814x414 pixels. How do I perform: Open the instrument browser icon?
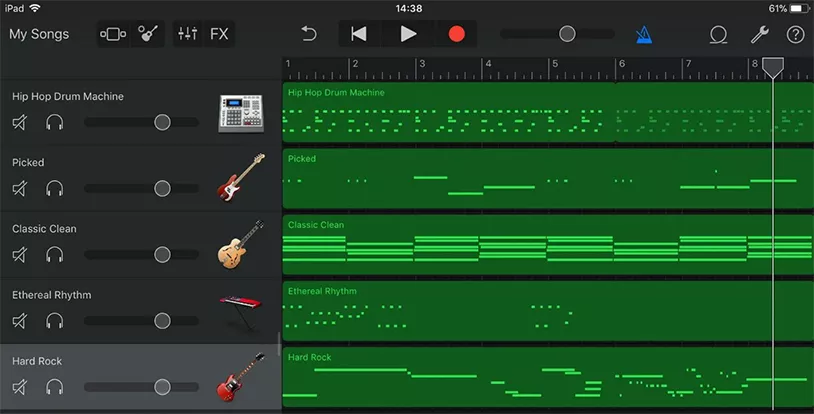pyautogui.click(x=148, y=34)
